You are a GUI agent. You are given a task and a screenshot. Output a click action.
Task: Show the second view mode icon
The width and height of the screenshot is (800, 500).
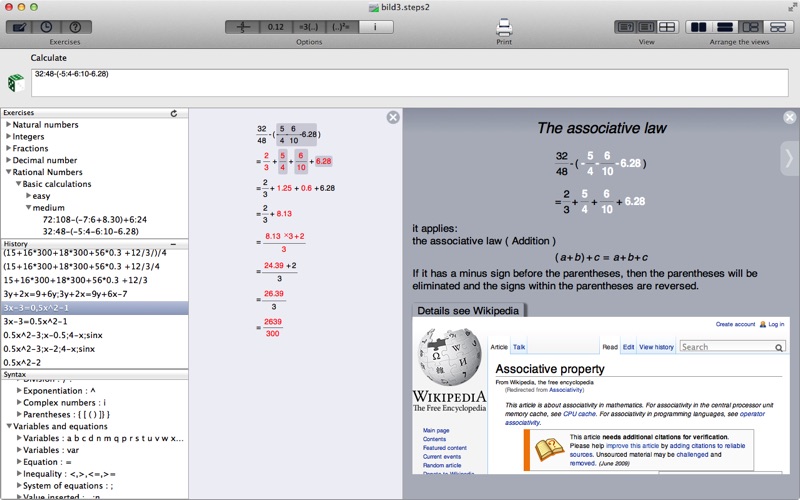[646, 27]
